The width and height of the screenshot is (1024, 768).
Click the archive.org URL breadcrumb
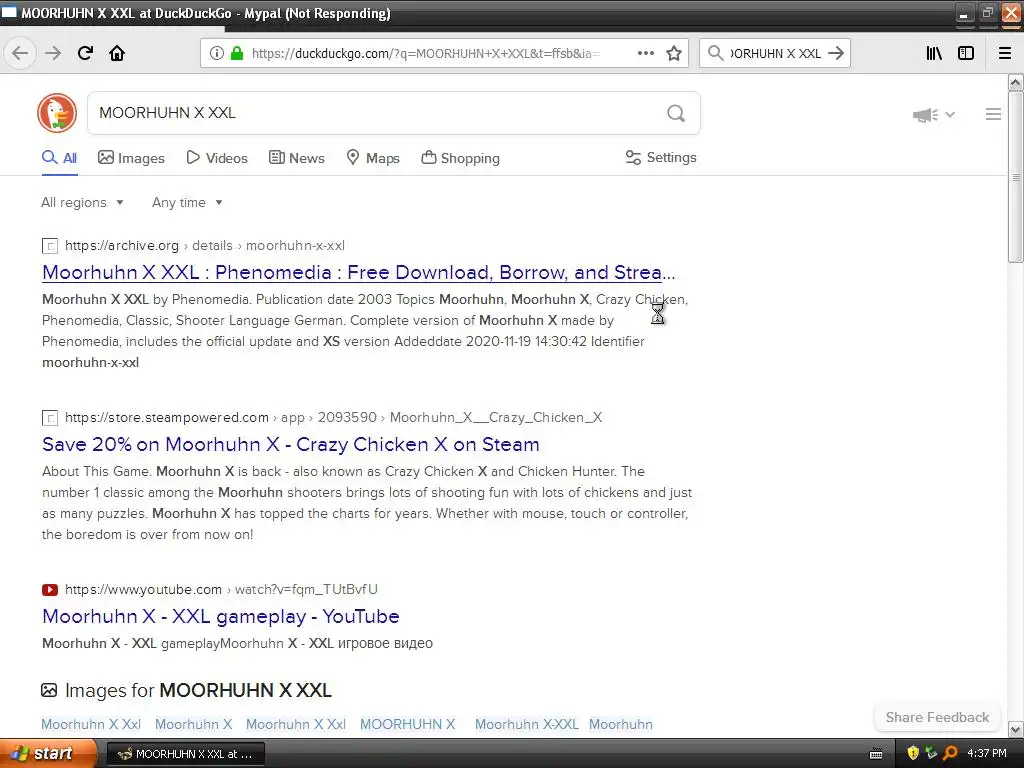point(205,246)
